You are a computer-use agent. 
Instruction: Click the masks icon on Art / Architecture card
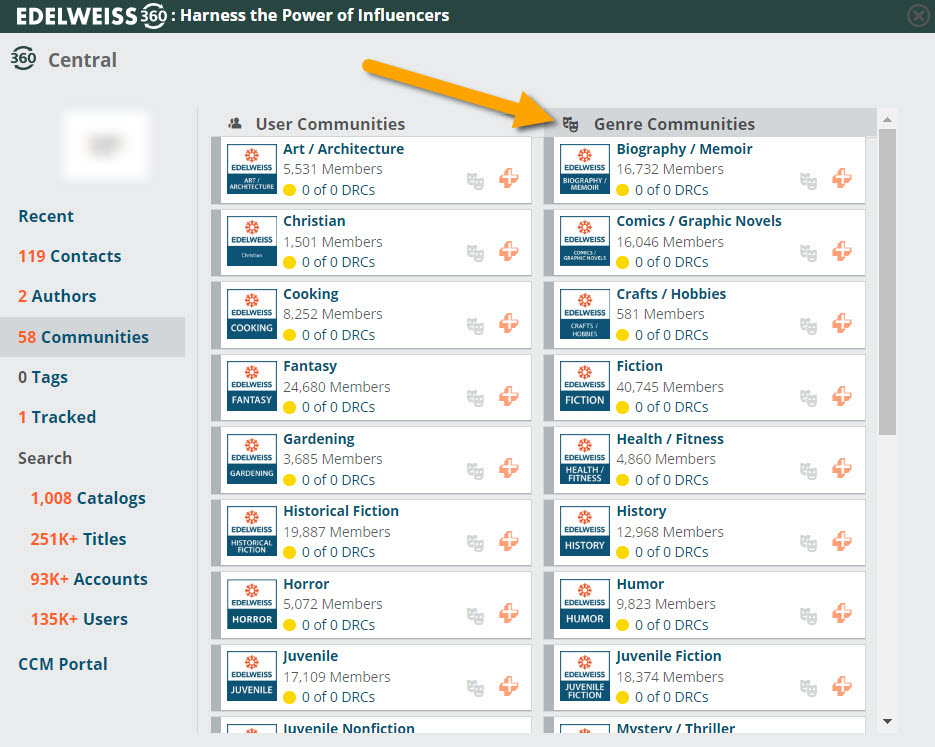pos(475,181)
